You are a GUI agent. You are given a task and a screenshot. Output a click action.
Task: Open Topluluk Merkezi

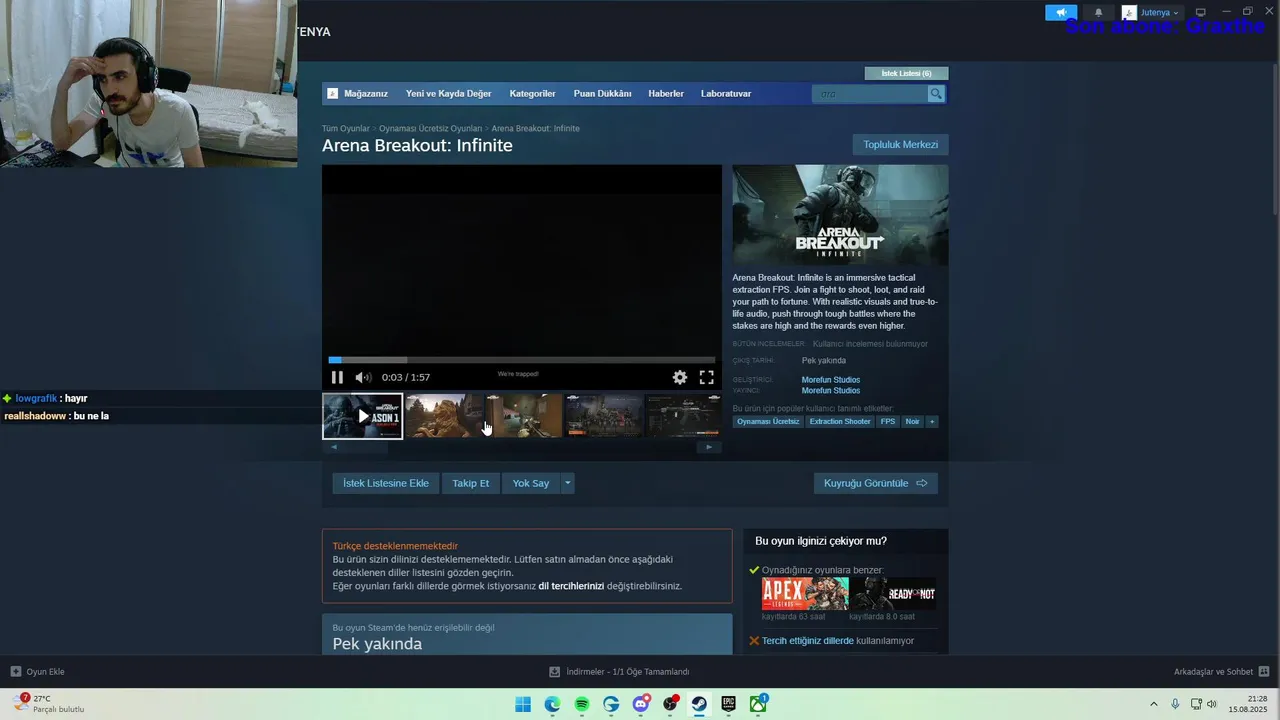900,145
